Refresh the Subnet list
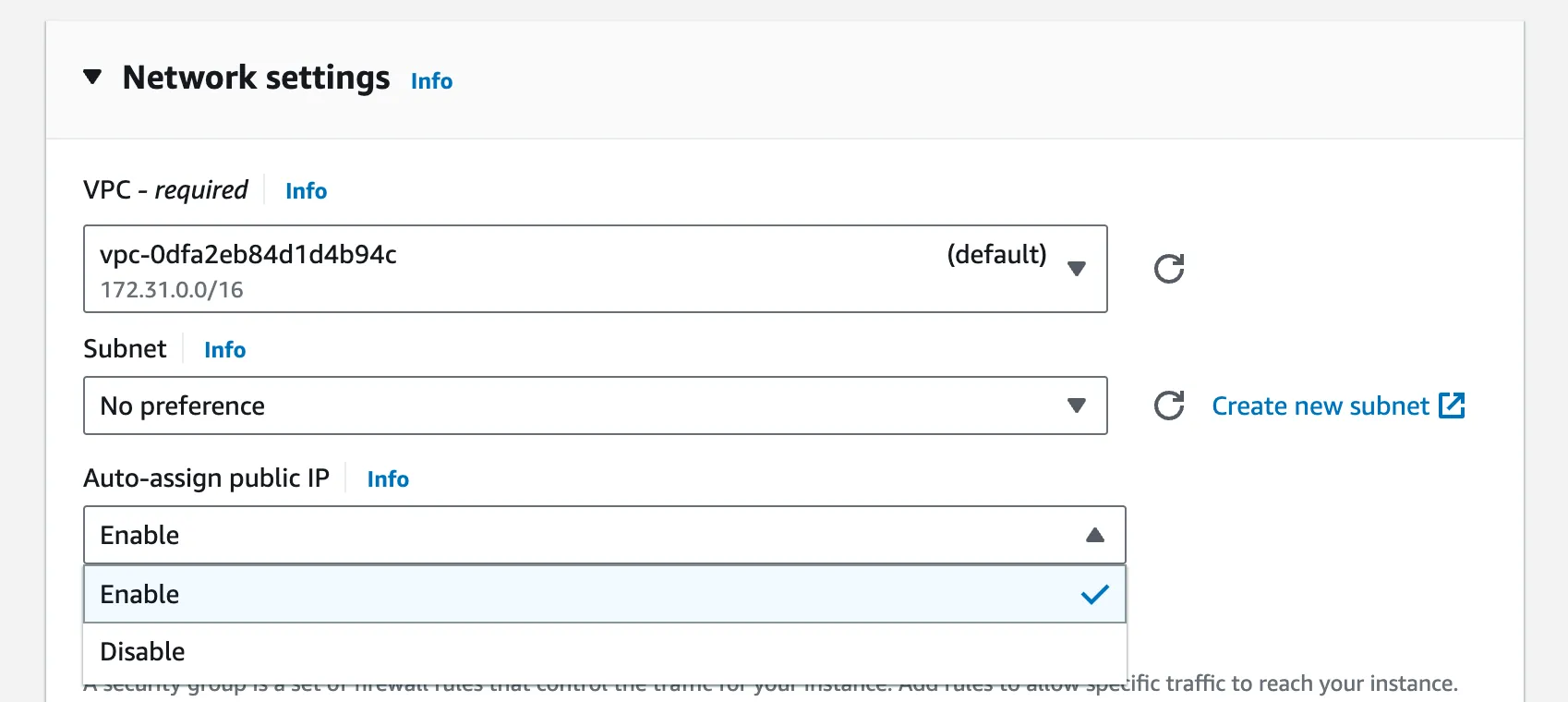1568x702 pixels. point(1168,405)
